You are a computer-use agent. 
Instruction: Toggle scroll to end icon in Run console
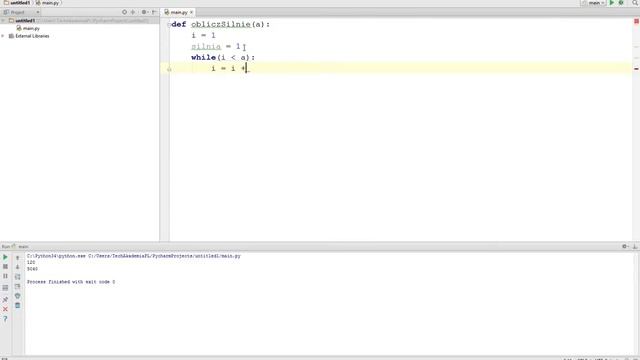[18, 287]
